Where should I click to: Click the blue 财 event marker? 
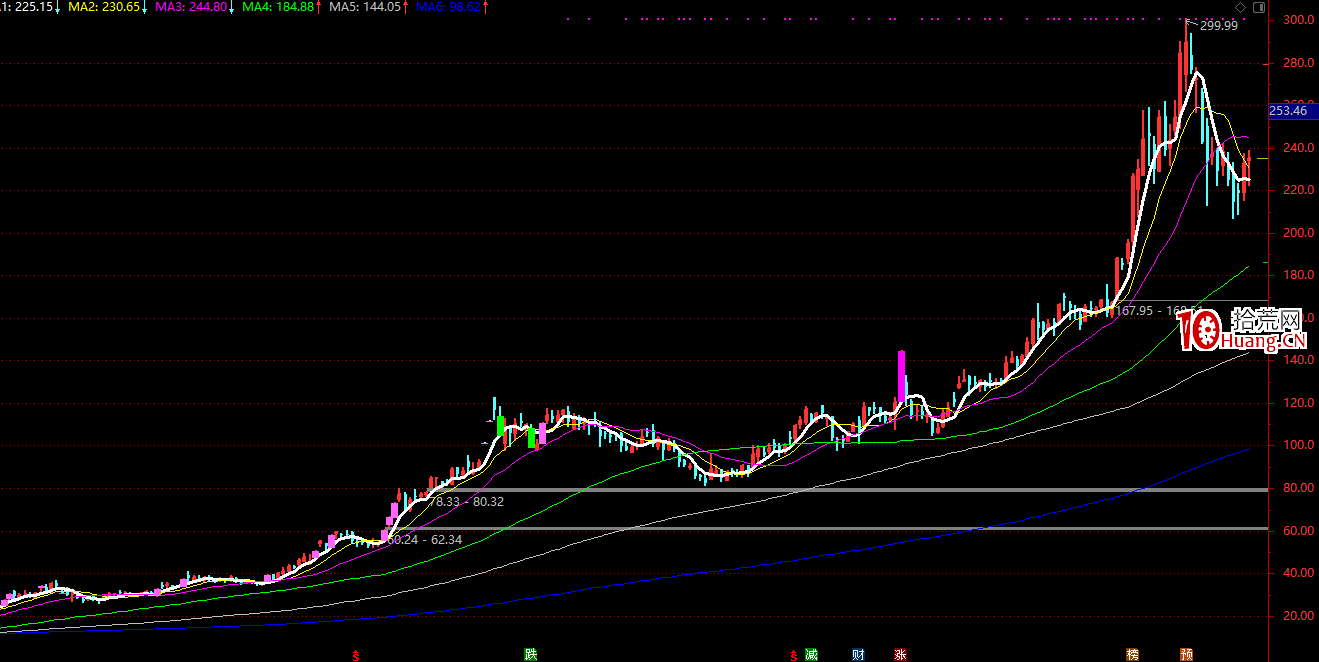point(858,655)
